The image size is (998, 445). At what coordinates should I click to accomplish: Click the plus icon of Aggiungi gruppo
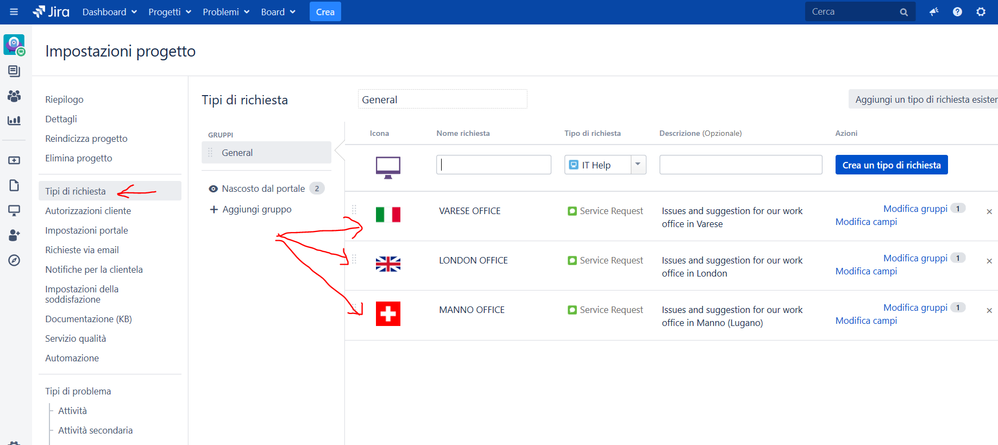(x=214, y=209)
